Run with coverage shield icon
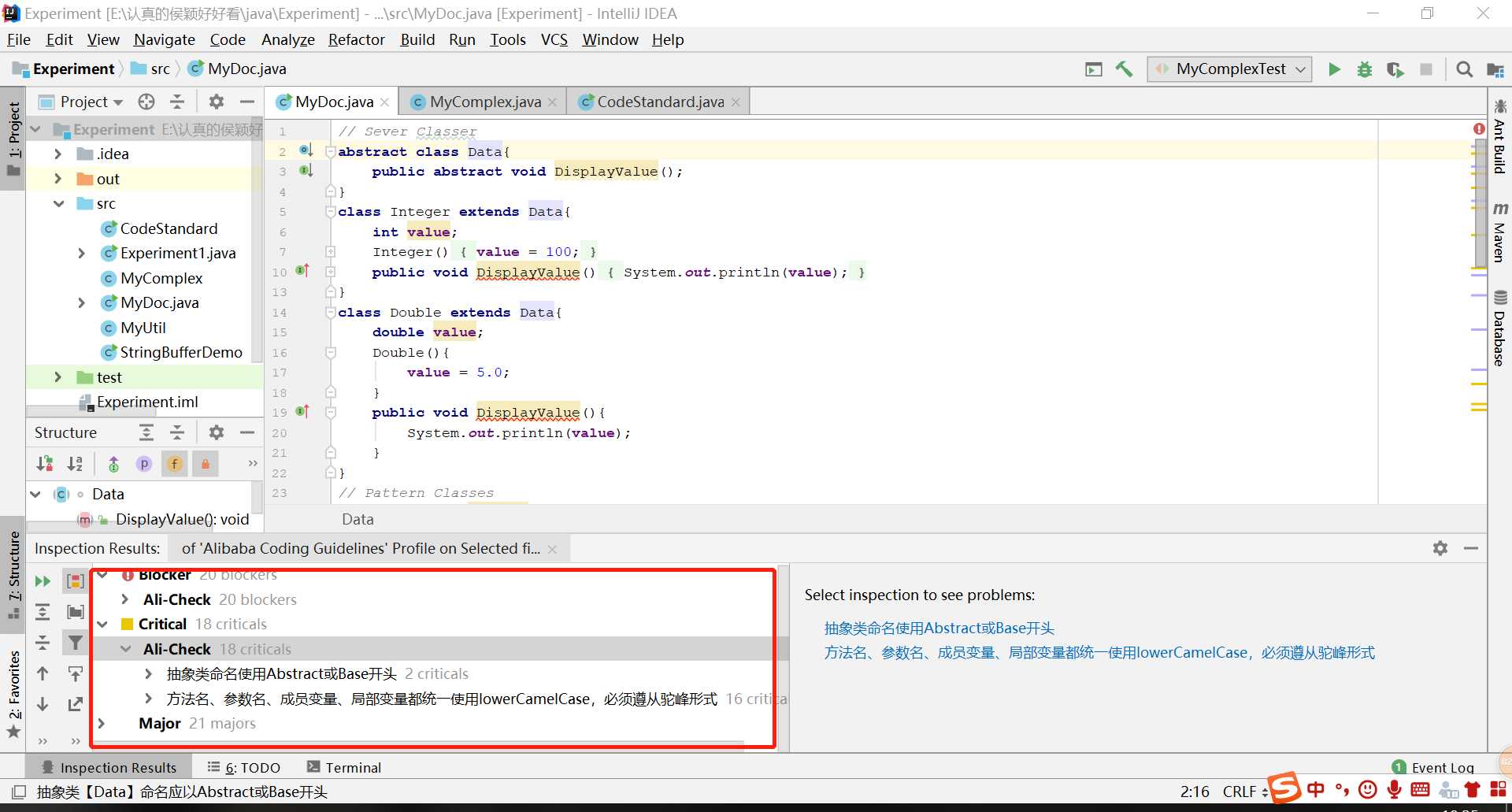This screenshot has width=1512, height=812. tap(1395, 69)
